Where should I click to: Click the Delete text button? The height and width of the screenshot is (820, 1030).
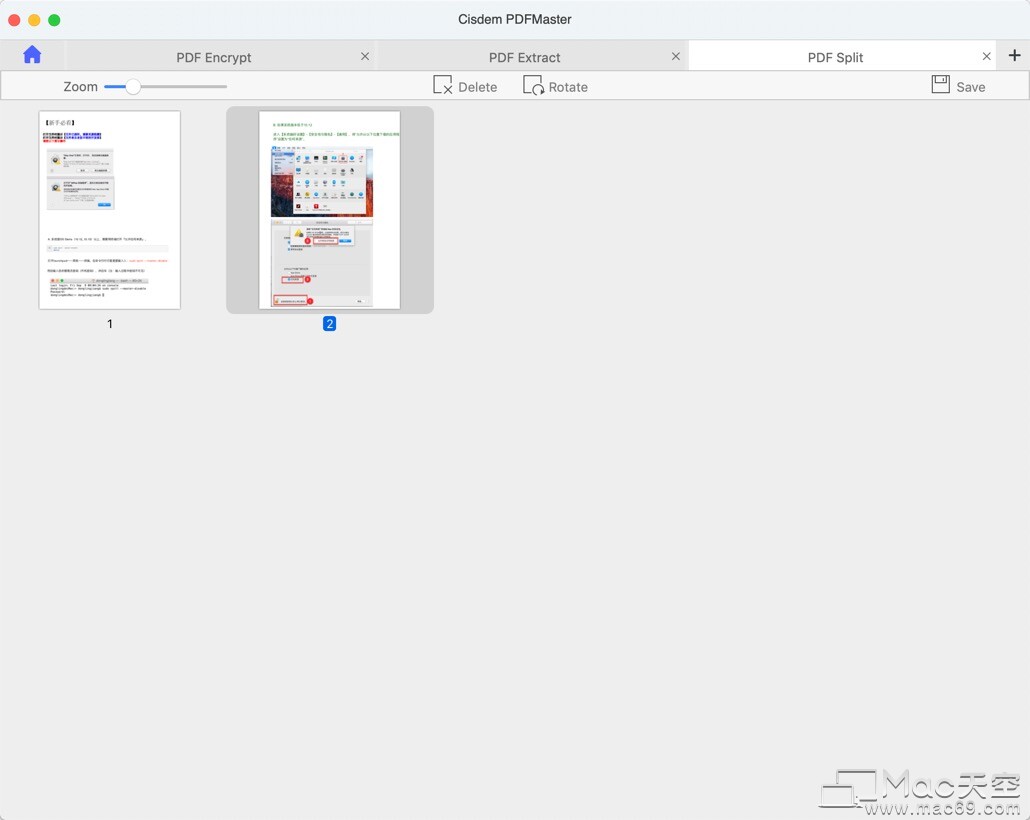click(x=478, y=87)
